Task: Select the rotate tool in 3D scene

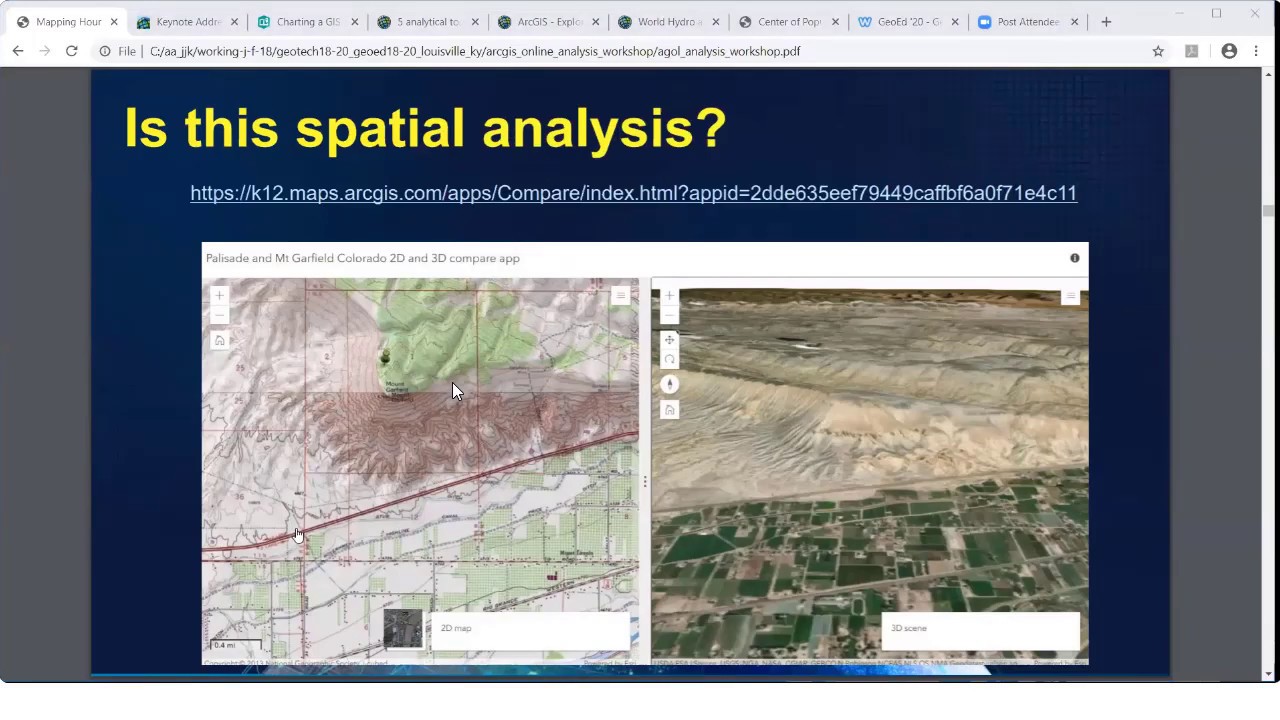Action: pos(669,359)
